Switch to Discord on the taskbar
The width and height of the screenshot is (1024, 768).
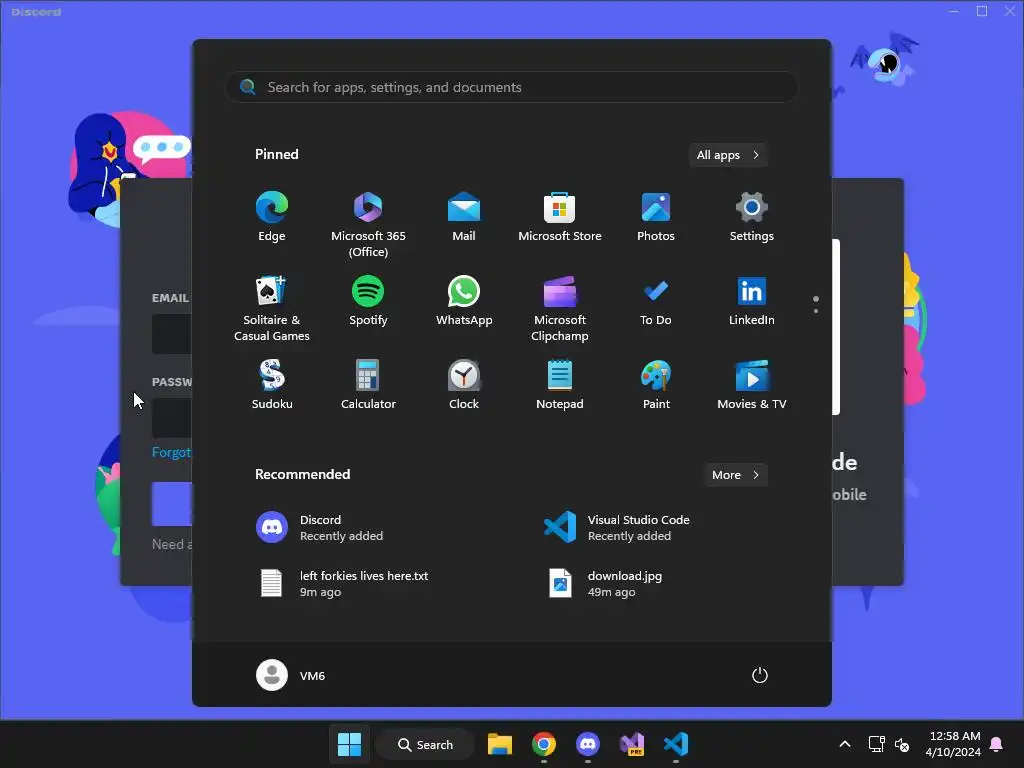pyautogui.click(x=588, y=744)
